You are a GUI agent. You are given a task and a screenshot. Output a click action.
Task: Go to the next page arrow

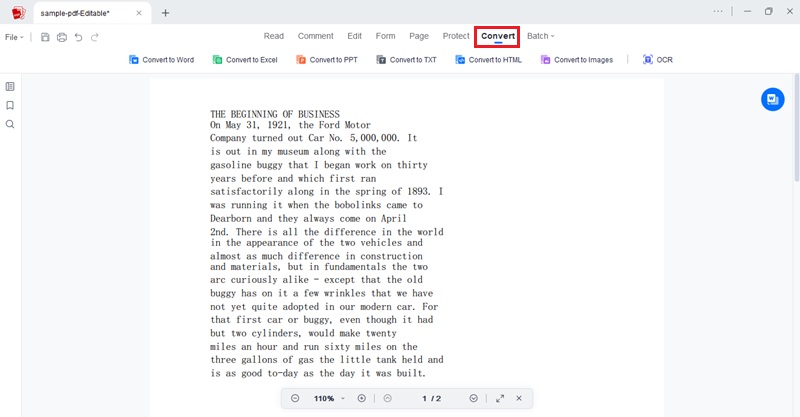473,398
